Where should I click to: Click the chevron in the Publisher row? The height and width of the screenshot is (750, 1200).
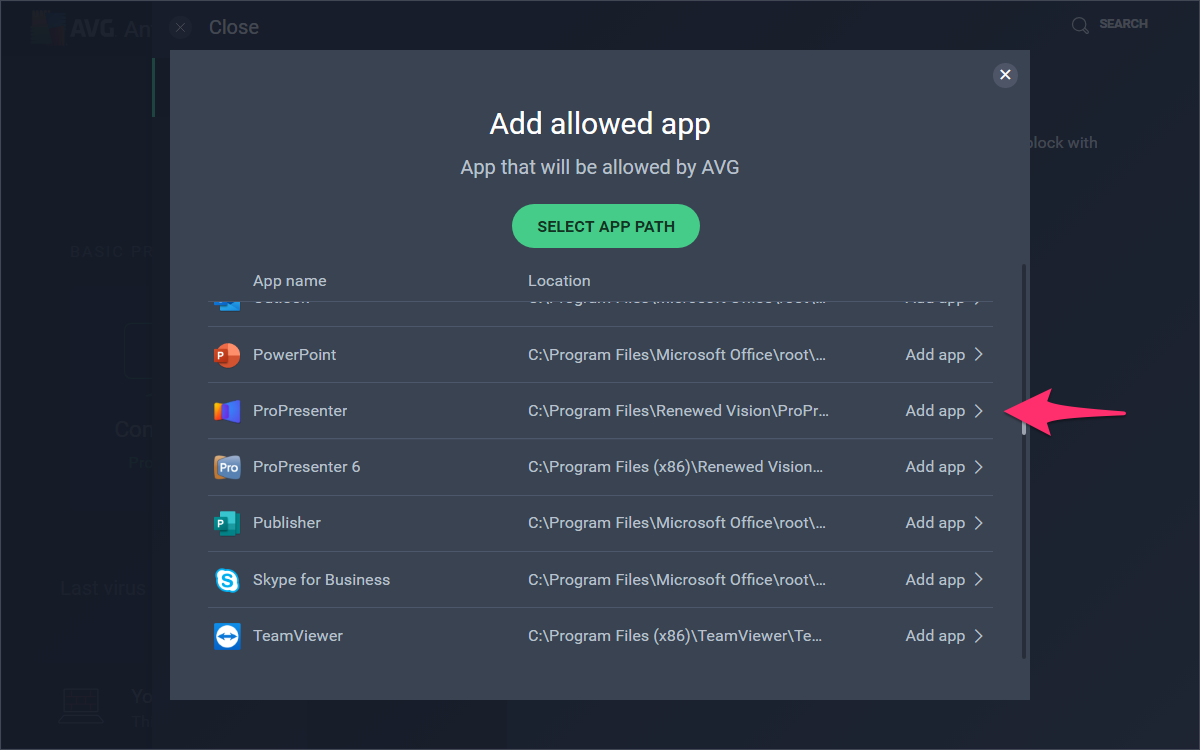(x=979, y=523)
